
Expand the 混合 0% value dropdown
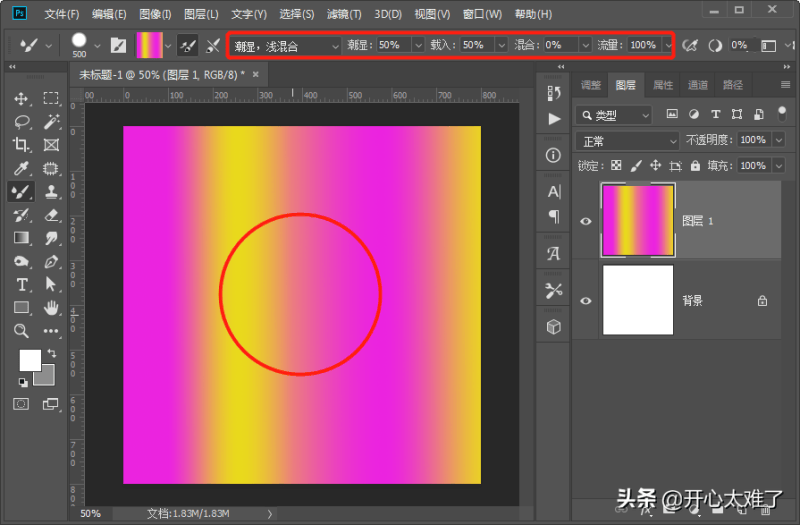[585, 46]
